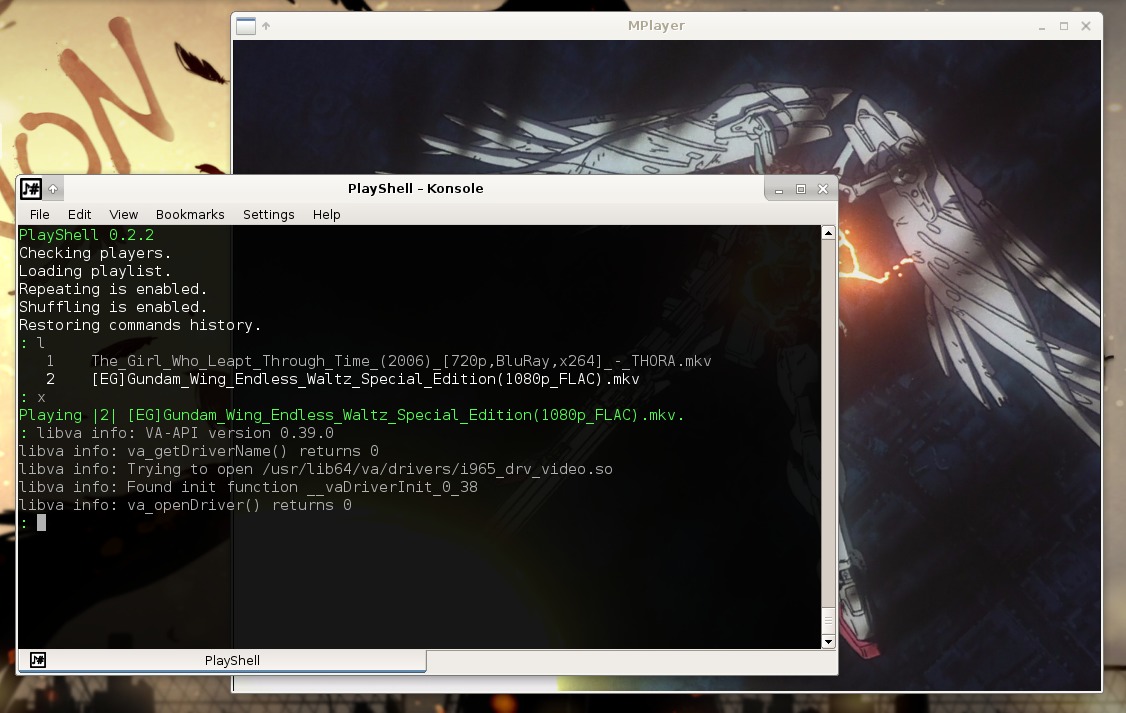Image resolution: width=1126 pixels, height=713 pixels.
Task: Minimize the MPlayer video window
Action: pyautogui.click(x=1042, y=26)
